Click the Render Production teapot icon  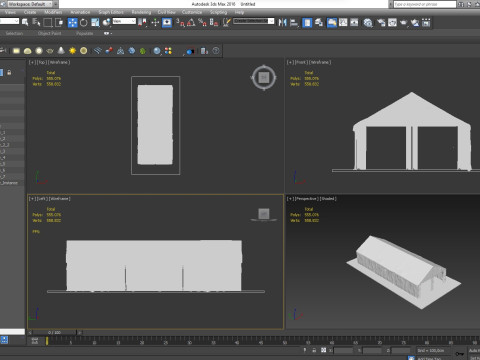pyautogui.click(x=404, y=22)
